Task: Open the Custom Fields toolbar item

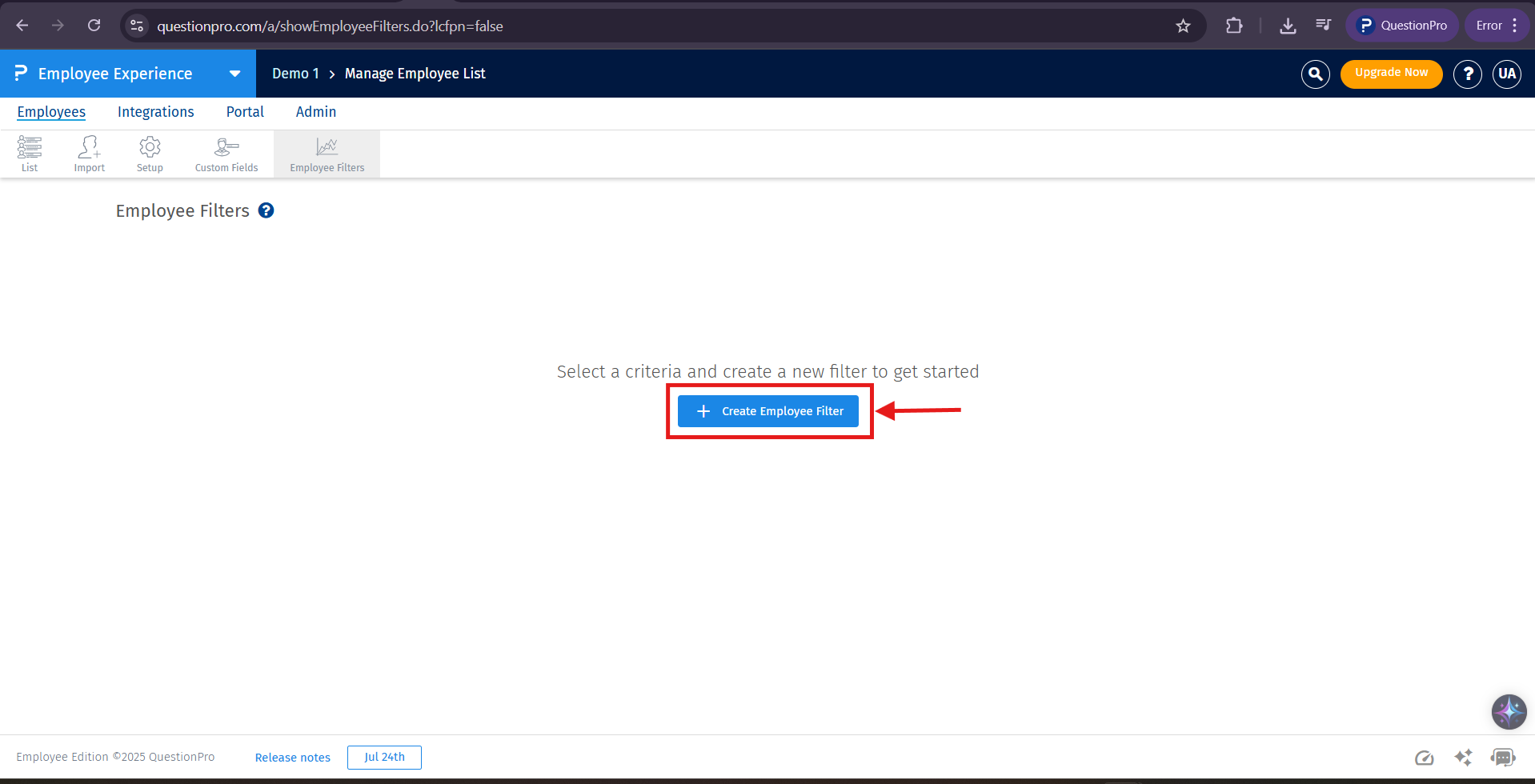Action: point(226,154)
